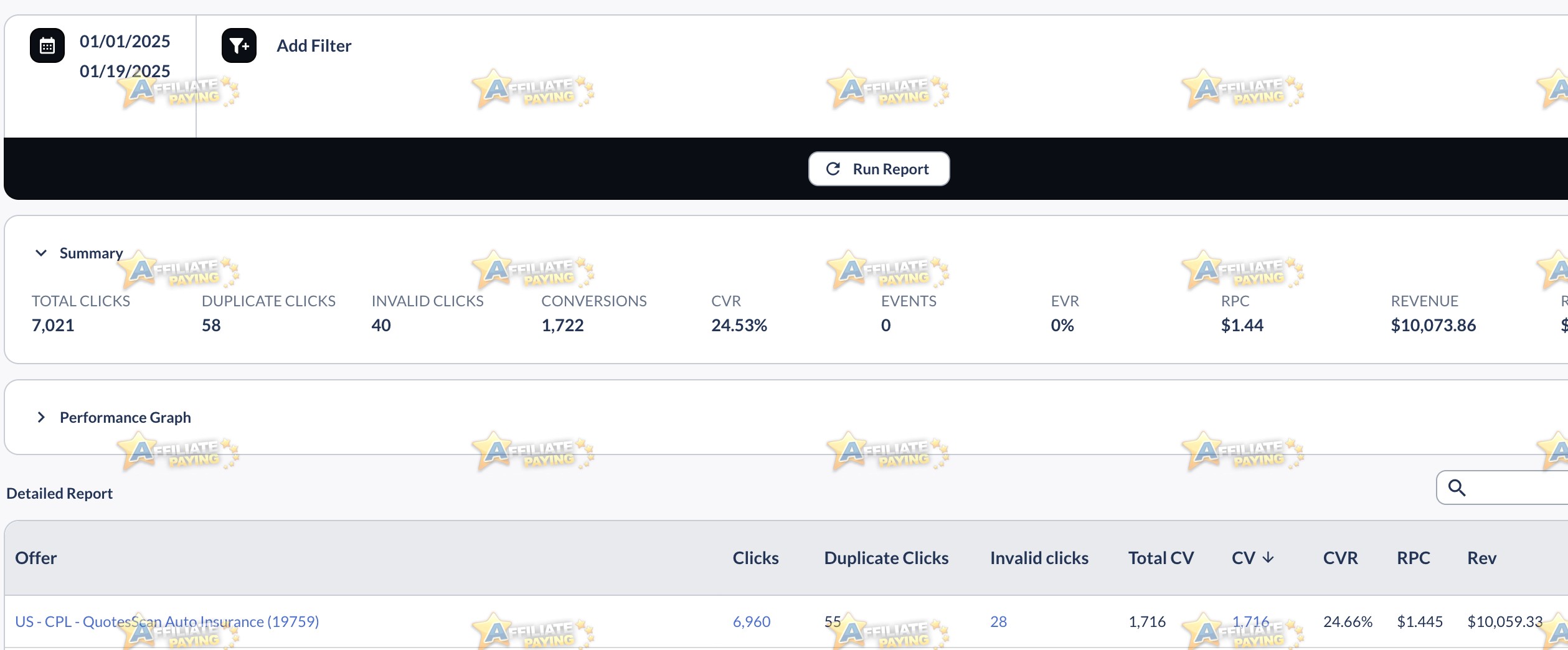1568x650 pixels.
Task: Click the CV column sort arrow
Action: coord(1268,558)
